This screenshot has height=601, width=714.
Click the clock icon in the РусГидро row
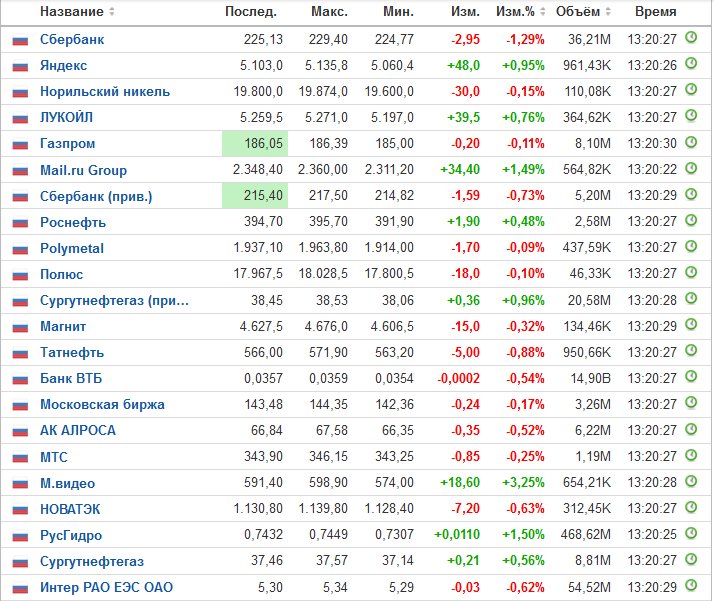[x=691, y=533]
